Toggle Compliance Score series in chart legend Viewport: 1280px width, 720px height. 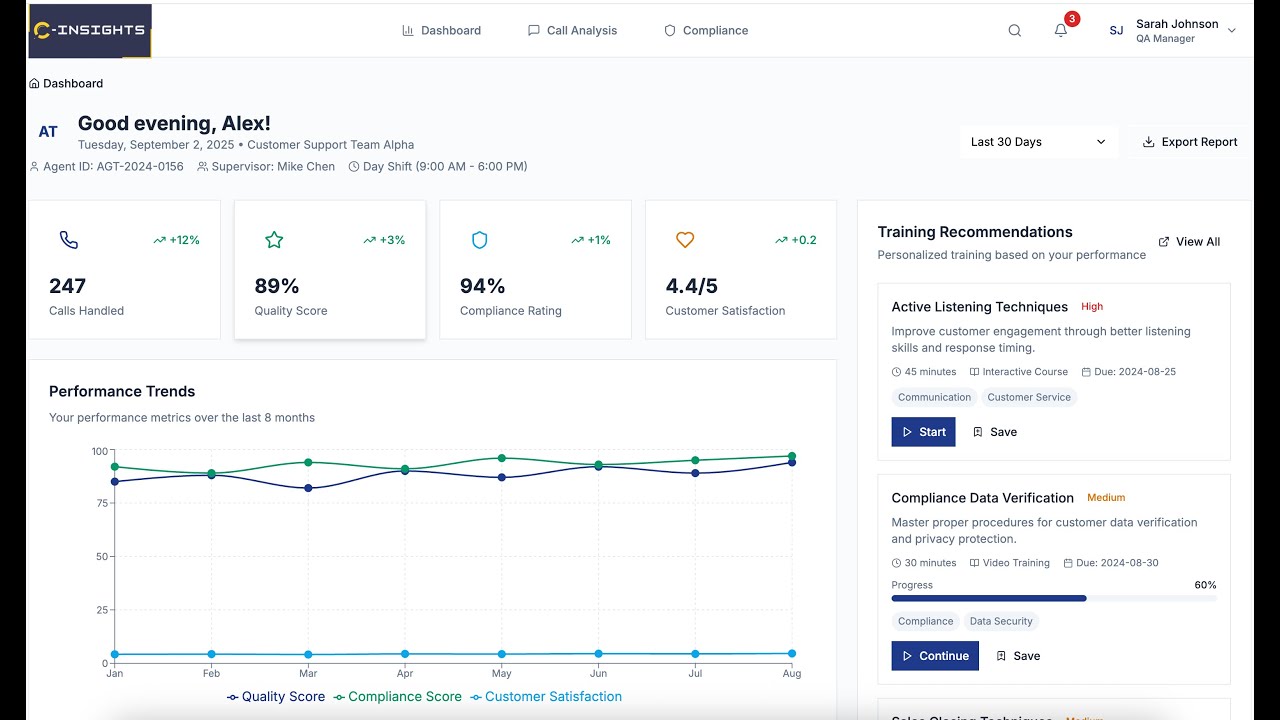pyautogui.click(x=398, y=697)
